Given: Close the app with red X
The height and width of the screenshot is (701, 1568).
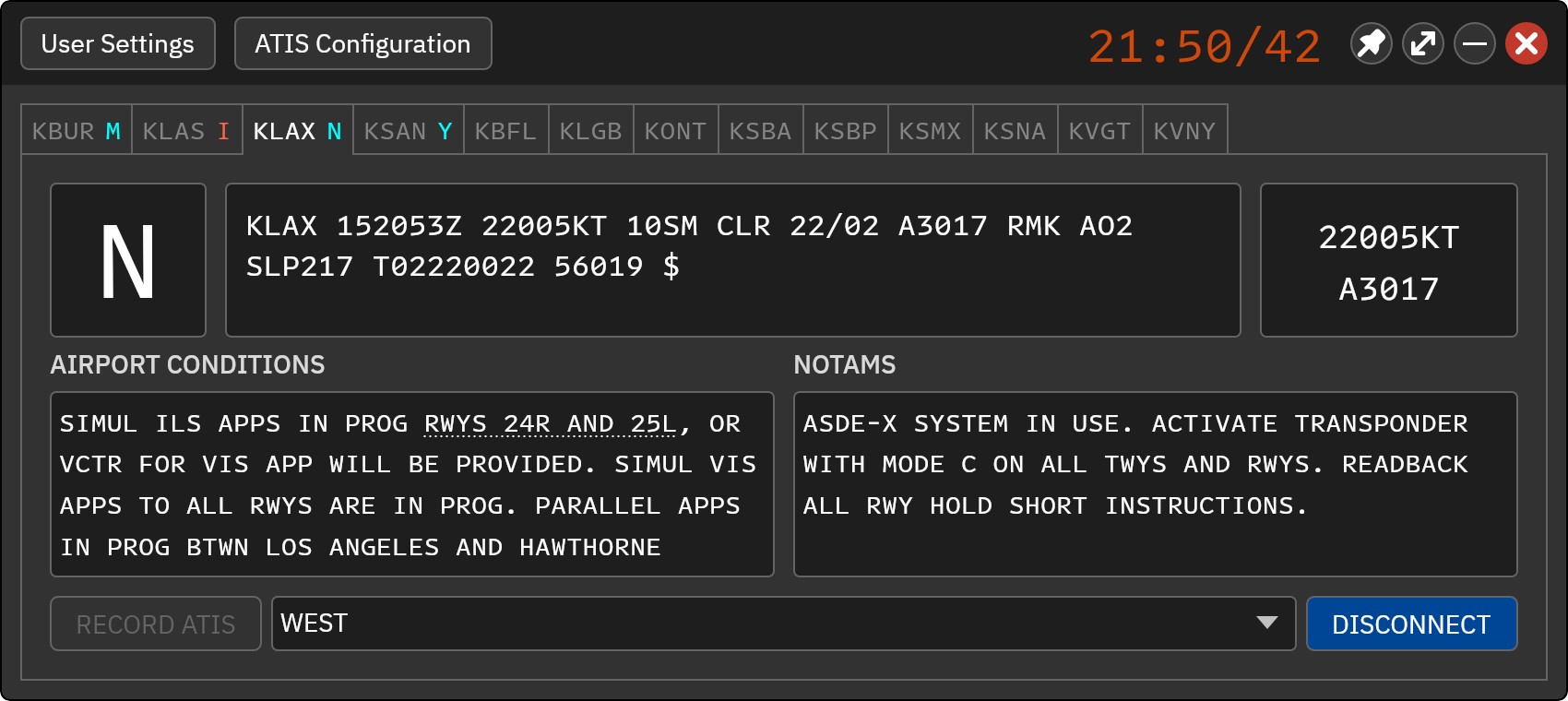Looking at the screenshot, I should pyautogui.click(x=1526, y=43).
